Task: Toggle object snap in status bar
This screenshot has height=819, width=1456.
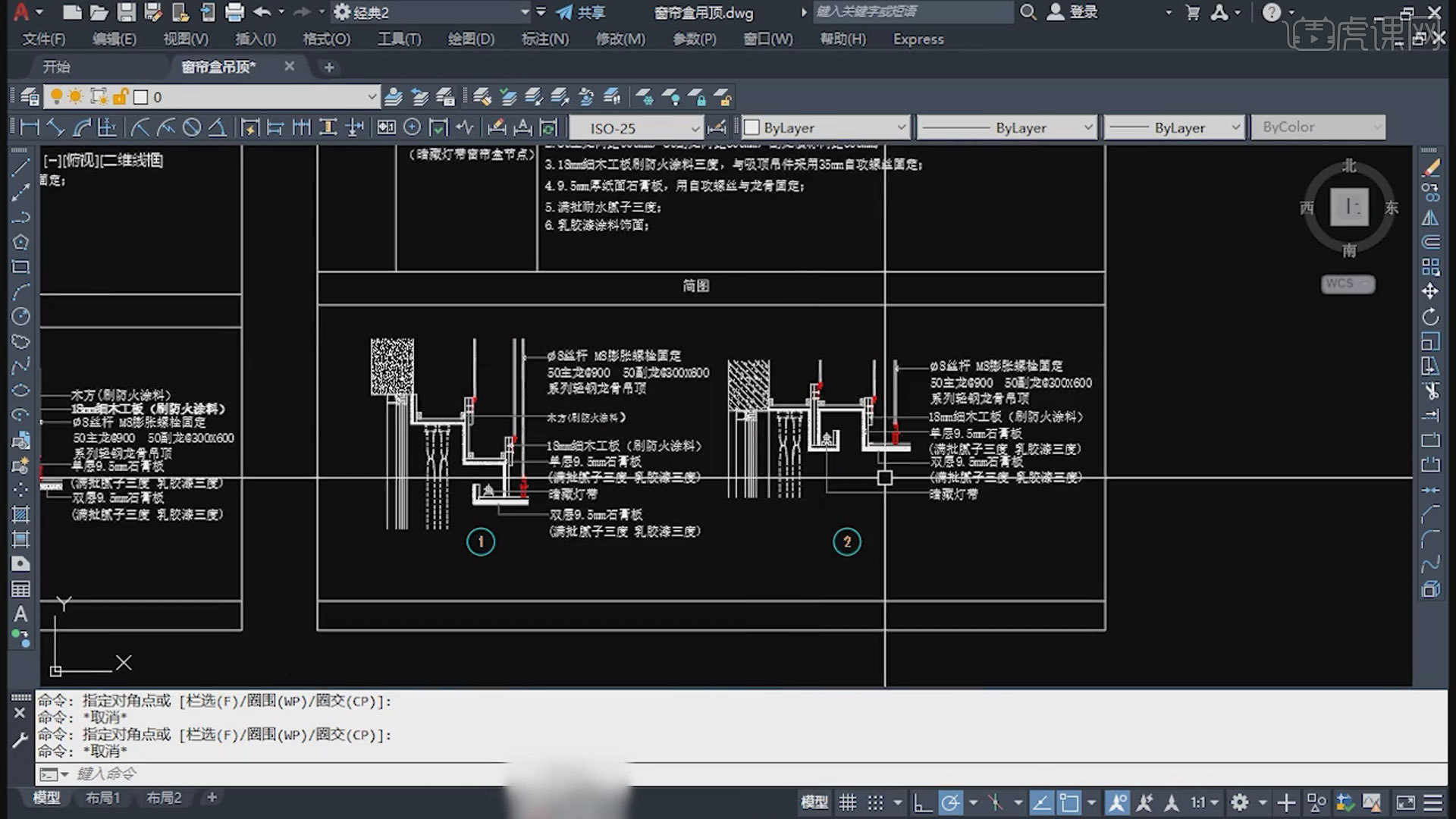Action: click(x=1069, y=802)
